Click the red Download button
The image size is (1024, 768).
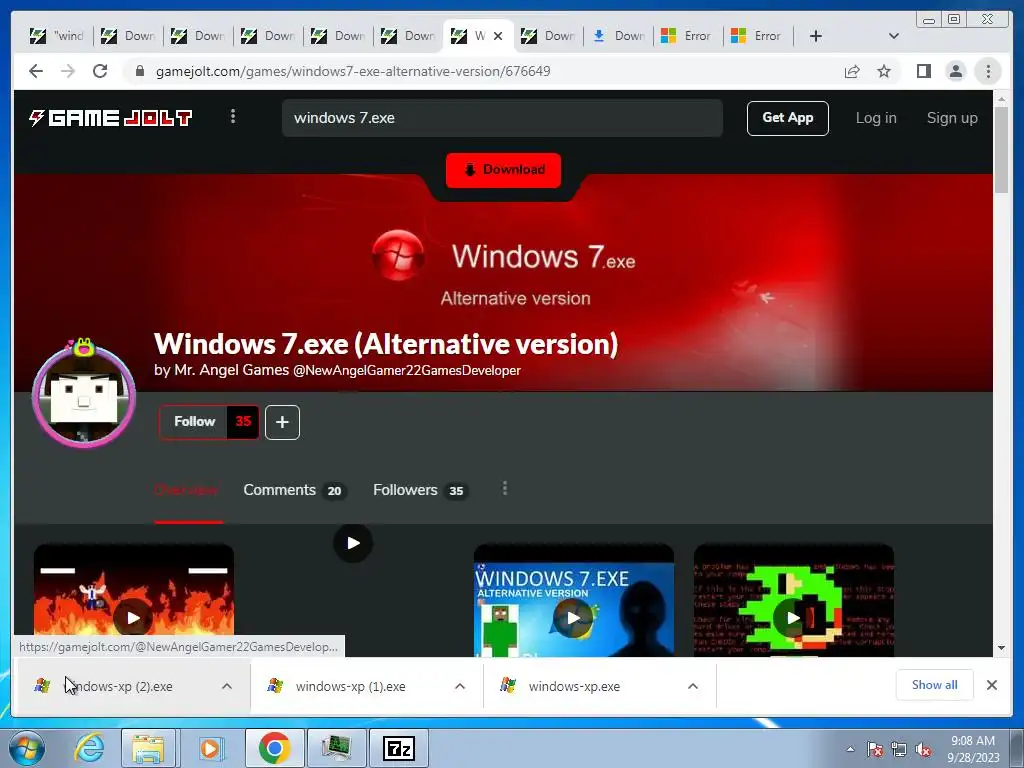(x=504, y=170)
